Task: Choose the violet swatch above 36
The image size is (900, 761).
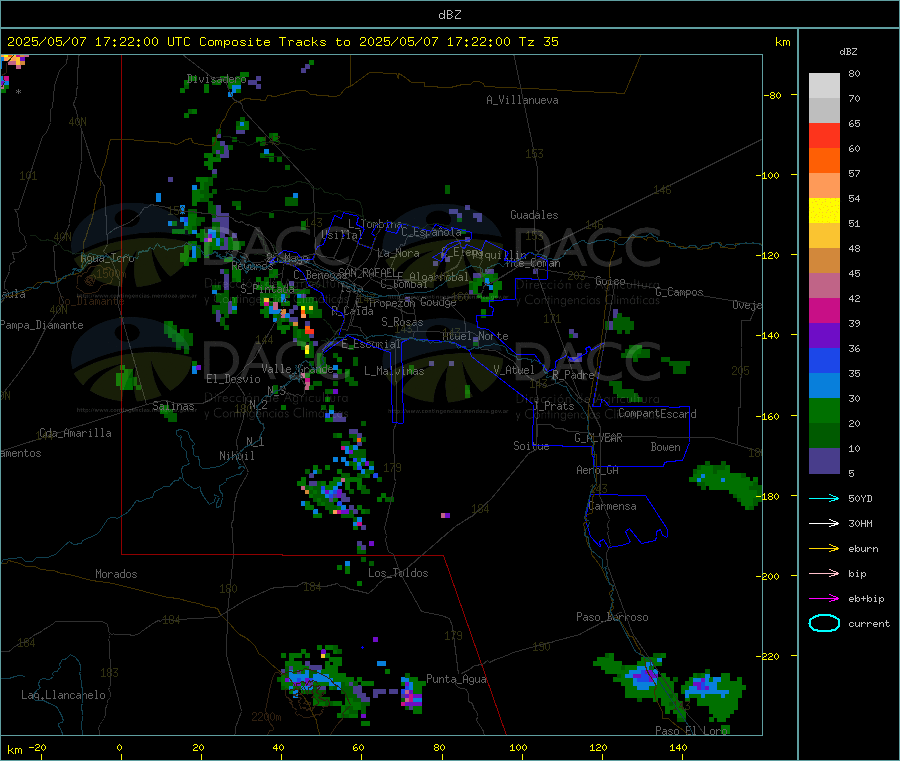Action: pos(824,336)
